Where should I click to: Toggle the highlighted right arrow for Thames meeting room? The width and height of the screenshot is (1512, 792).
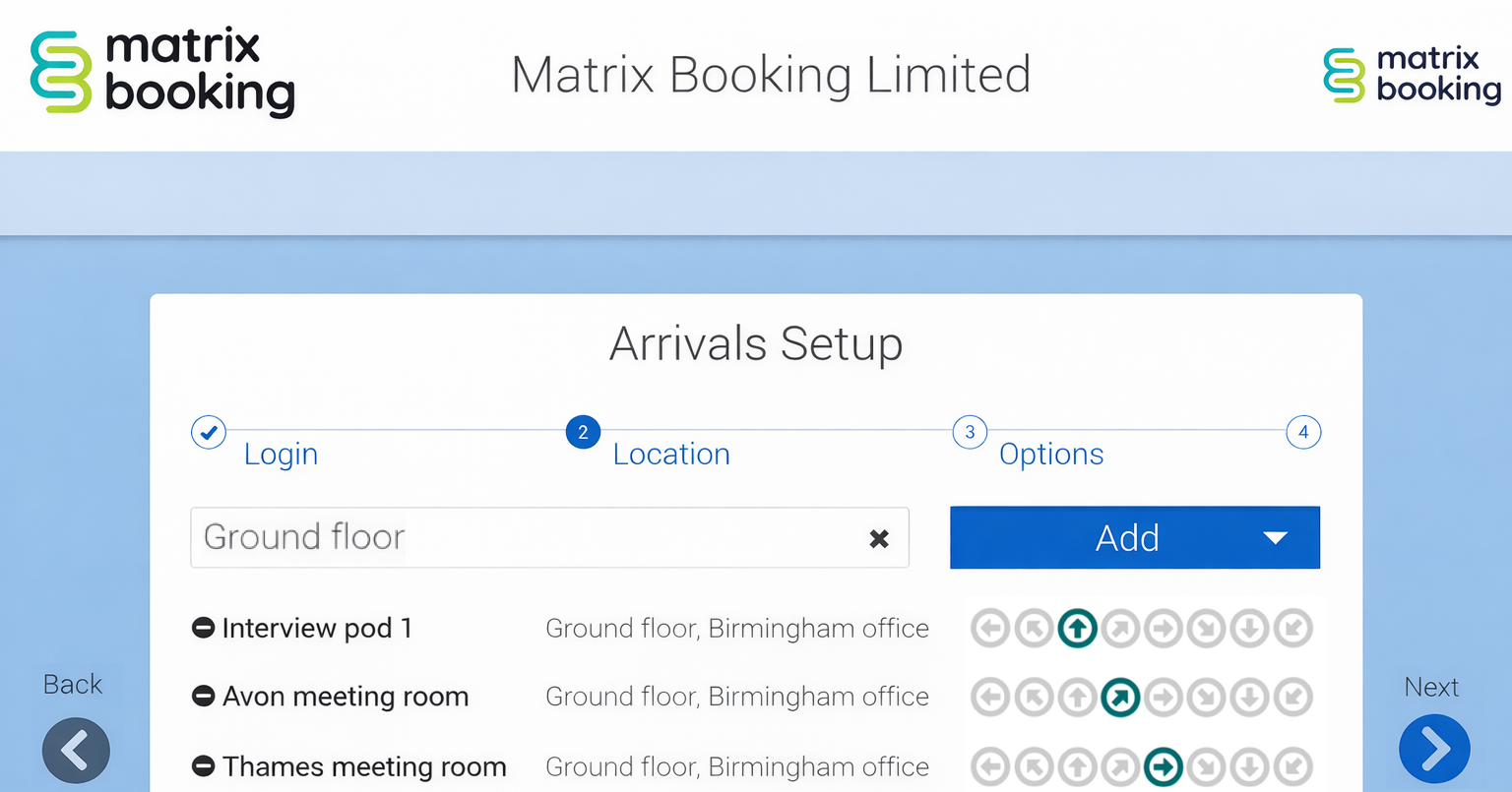coord(1164,766)
